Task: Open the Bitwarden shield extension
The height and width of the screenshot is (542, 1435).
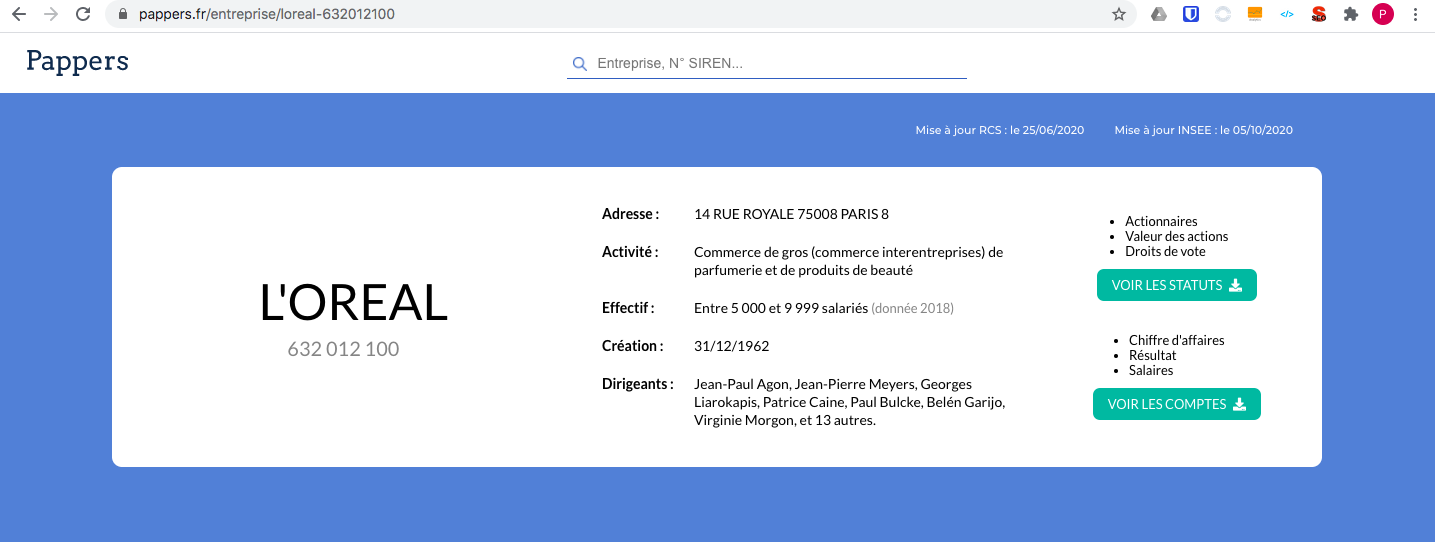Action: 1190,14
